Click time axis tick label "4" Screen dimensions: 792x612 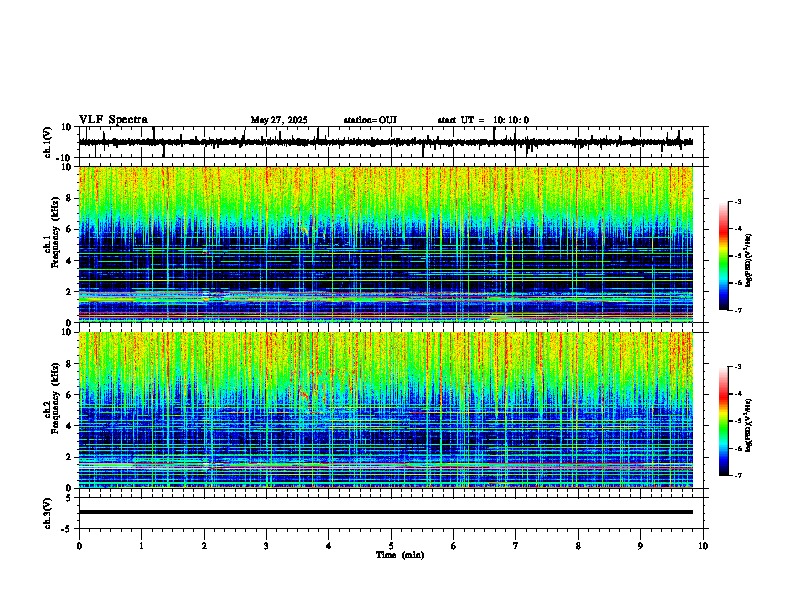[329, 546]
